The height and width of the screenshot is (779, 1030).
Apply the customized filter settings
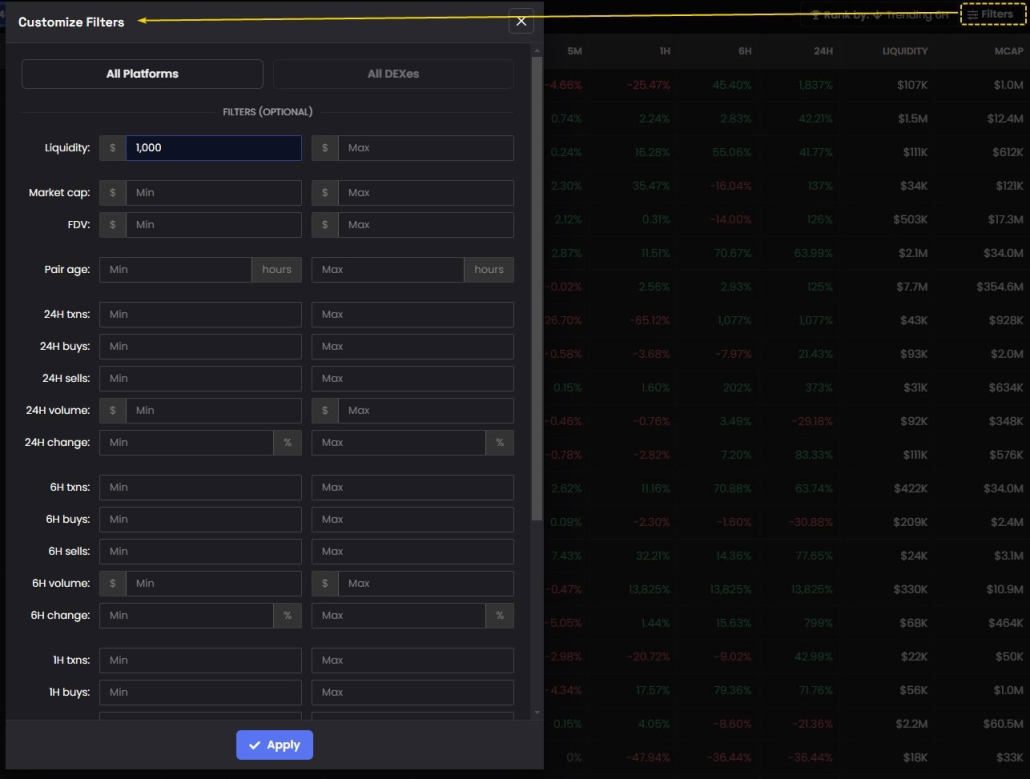pyautogui.click(x=274, y=744)
